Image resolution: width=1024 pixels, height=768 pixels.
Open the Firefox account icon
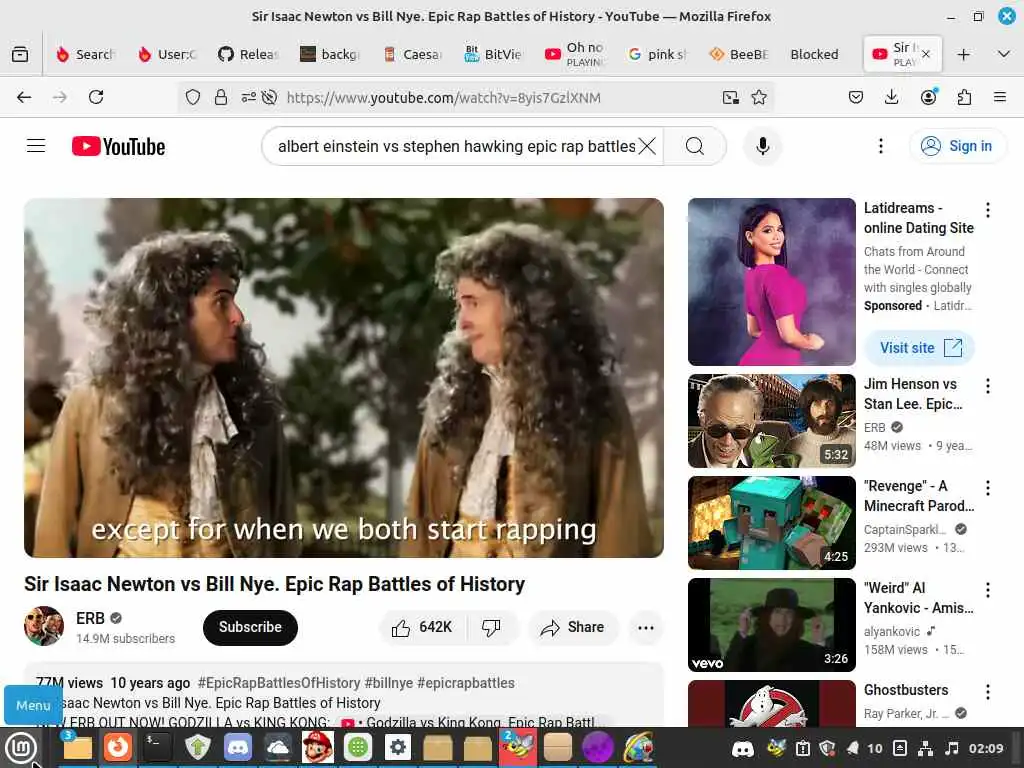point(928,97)
